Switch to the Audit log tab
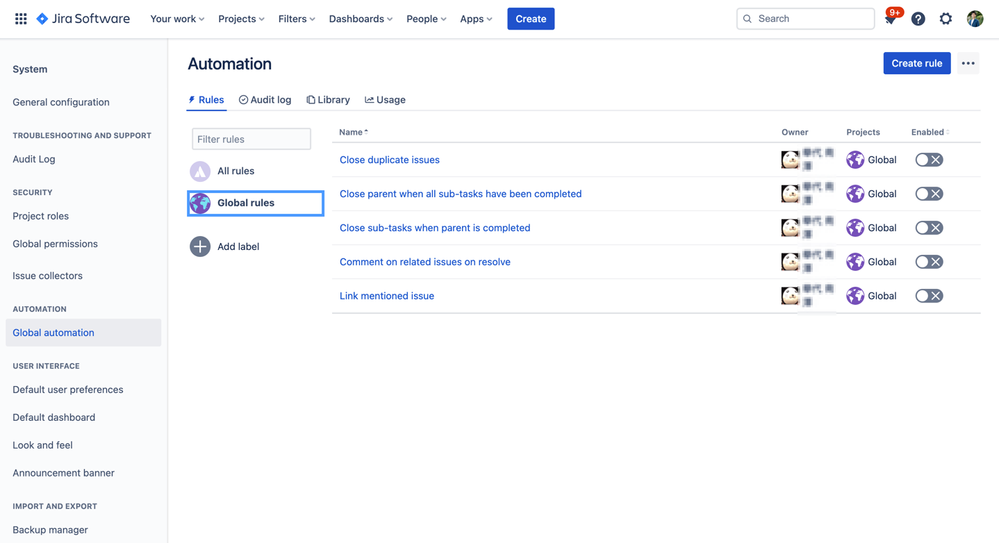 pyautogui.click(x=265, y=99)
